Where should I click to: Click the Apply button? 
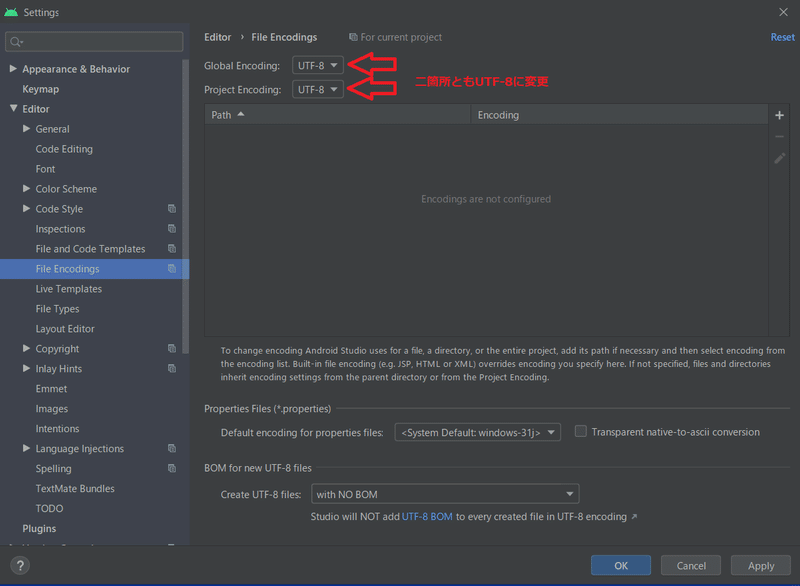pos(761,565)
